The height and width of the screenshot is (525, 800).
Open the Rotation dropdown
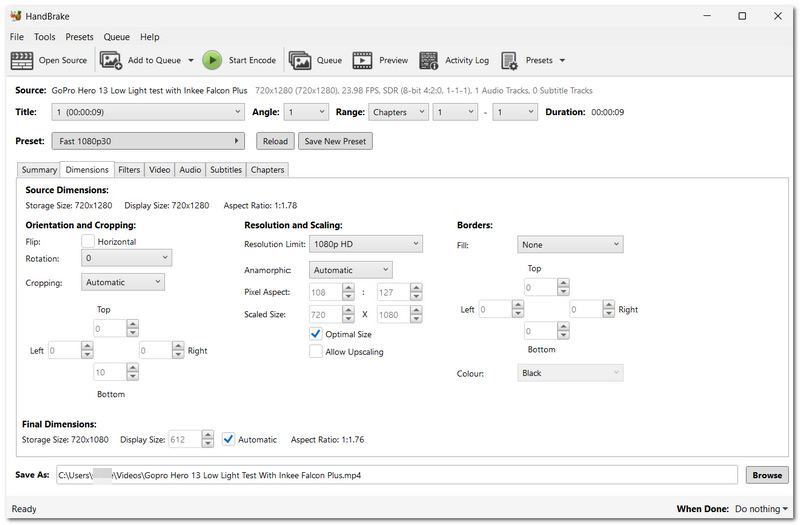click(x=127, y=258)
